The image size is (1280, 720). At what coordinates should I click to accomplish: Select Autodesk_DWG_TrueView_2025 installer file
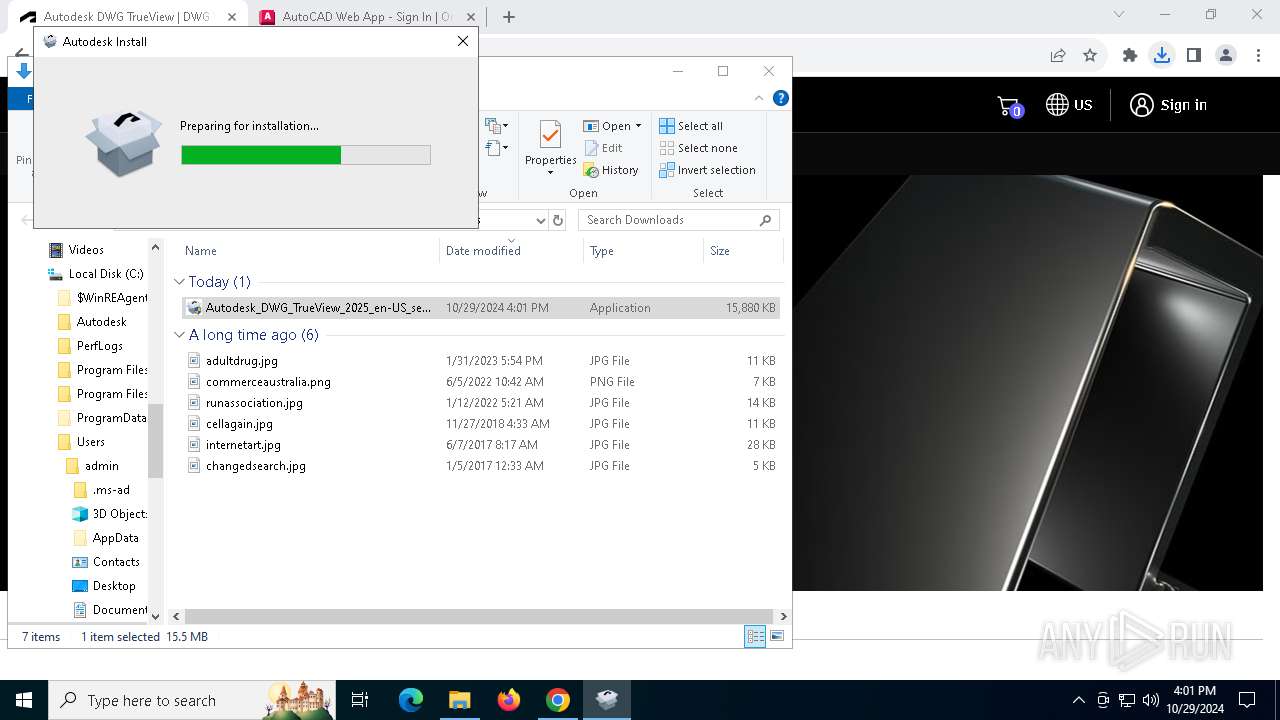point(481,308)
